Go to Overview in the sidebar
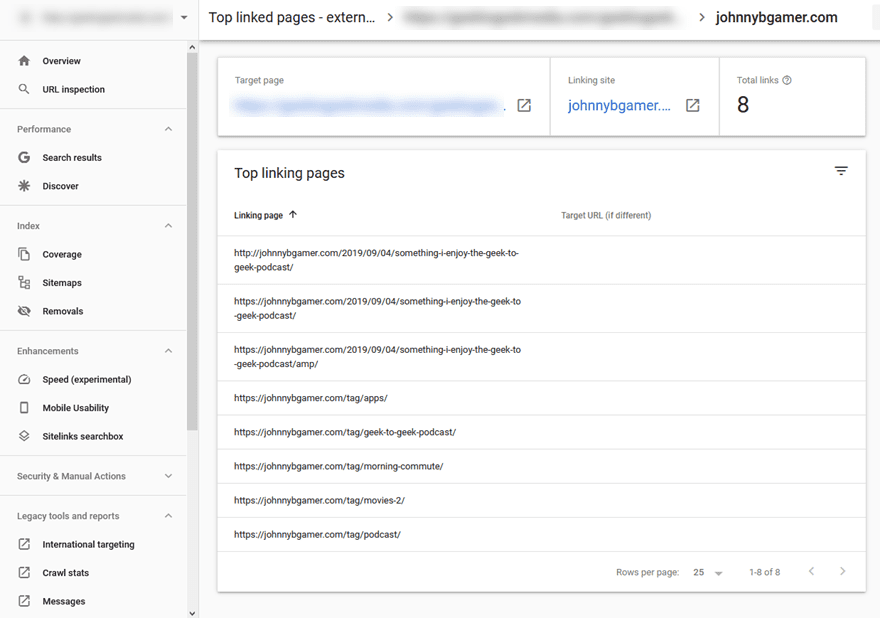 [61, 61]
